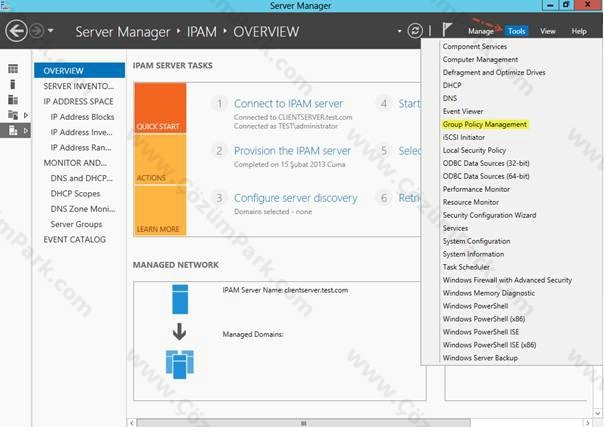This screenshot has height=427, width=604.
Task: Select the All Servers sidebar icon
Action: [13, 100]
